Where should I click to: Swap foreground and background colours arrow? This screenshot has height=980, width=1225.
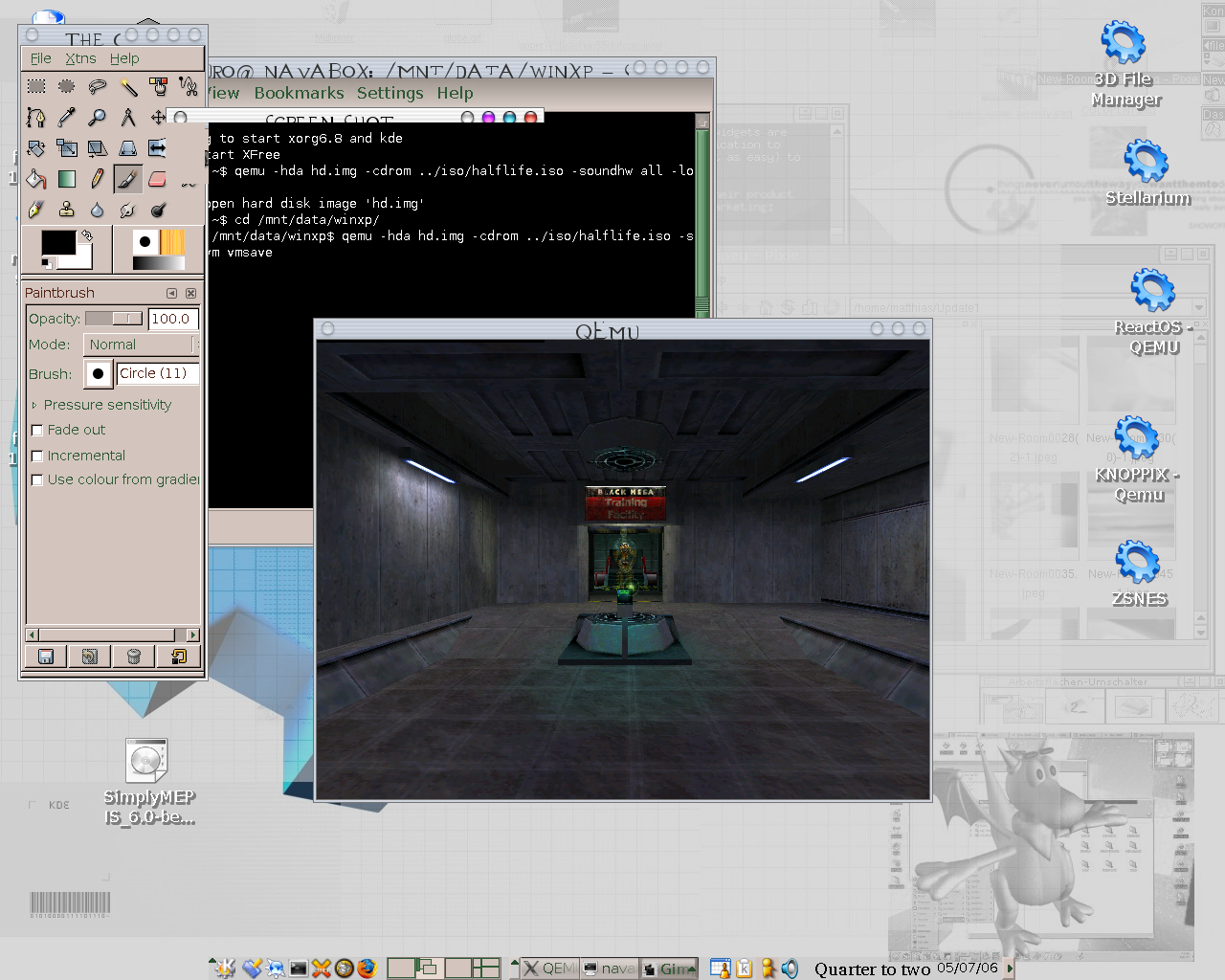(87, 234)
